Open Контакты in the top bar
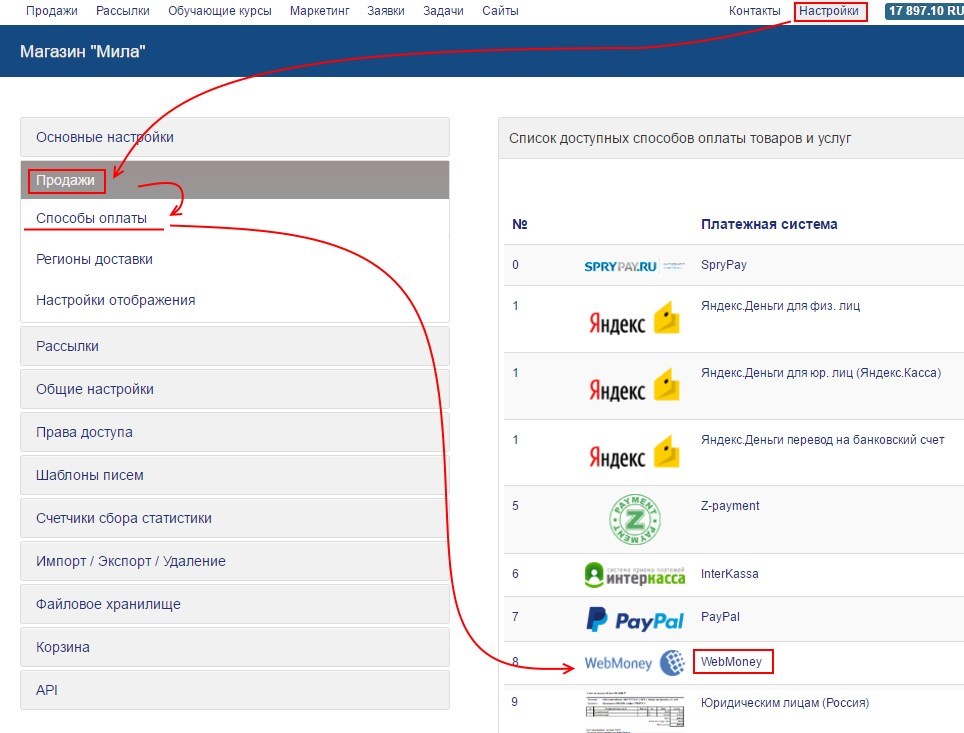 (x=754, y=11)
